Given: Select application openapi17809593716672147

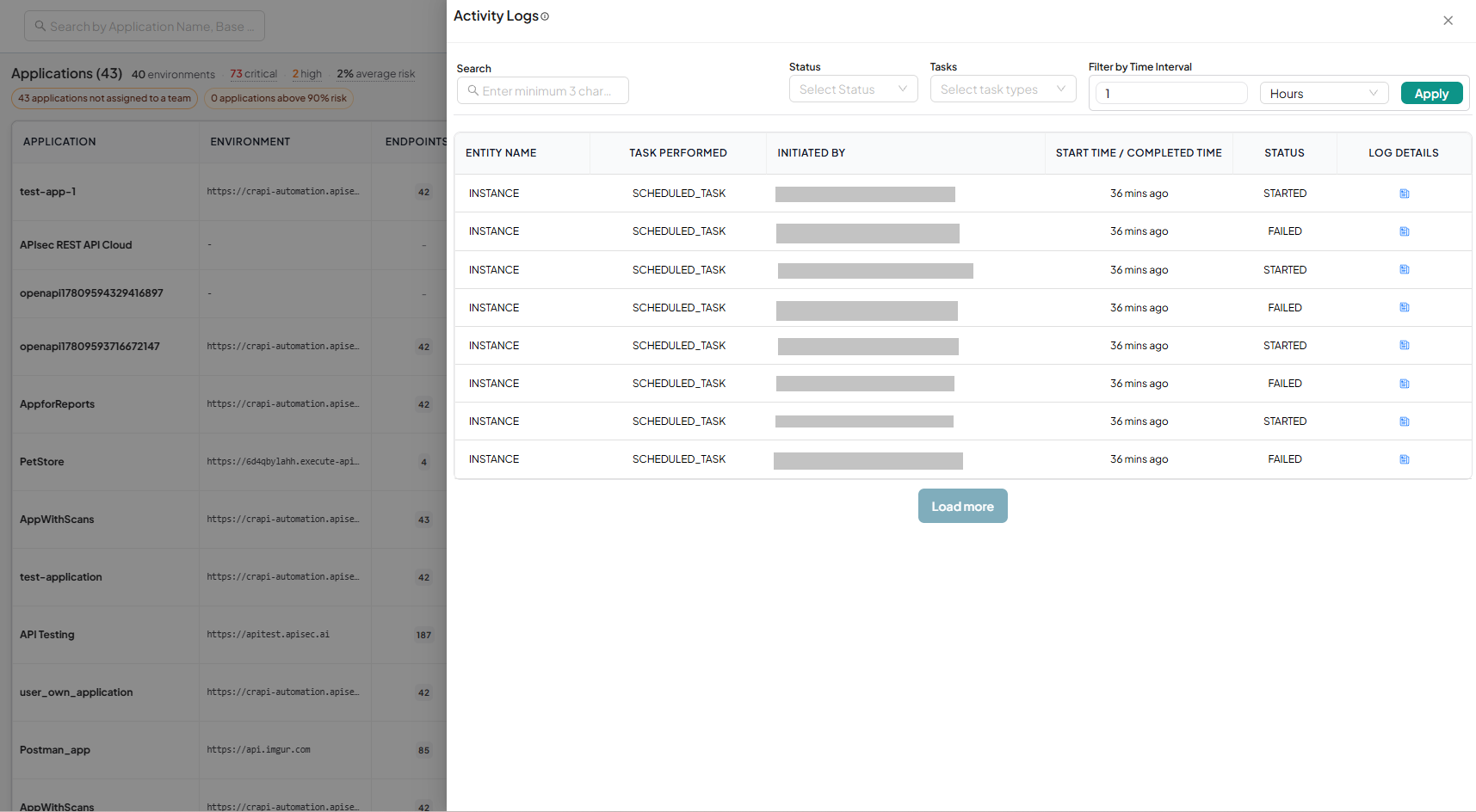Looking at the screenshot, I should coord(90,347).
